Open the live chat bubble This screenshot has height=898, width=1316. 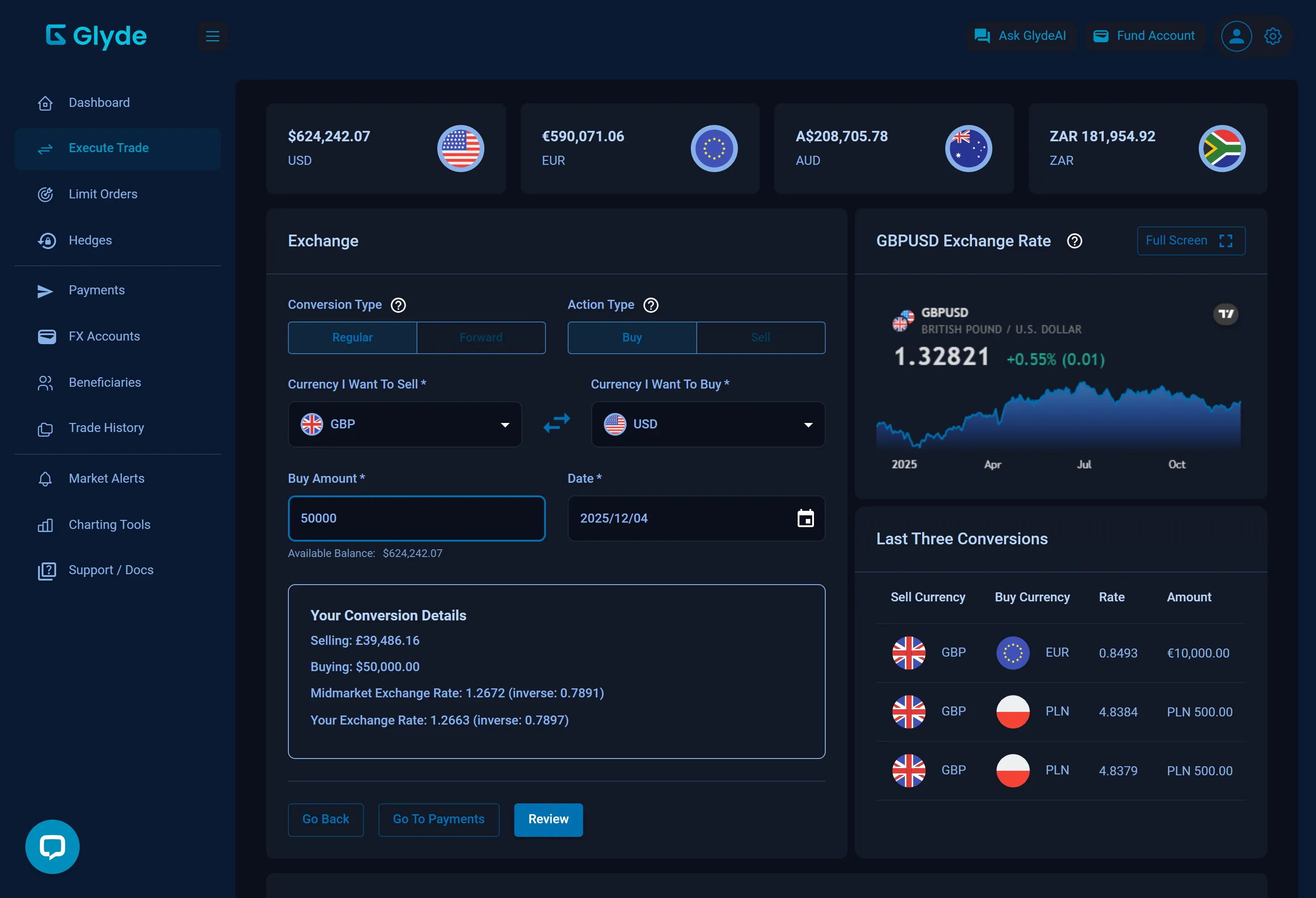[x=52, y=846]
